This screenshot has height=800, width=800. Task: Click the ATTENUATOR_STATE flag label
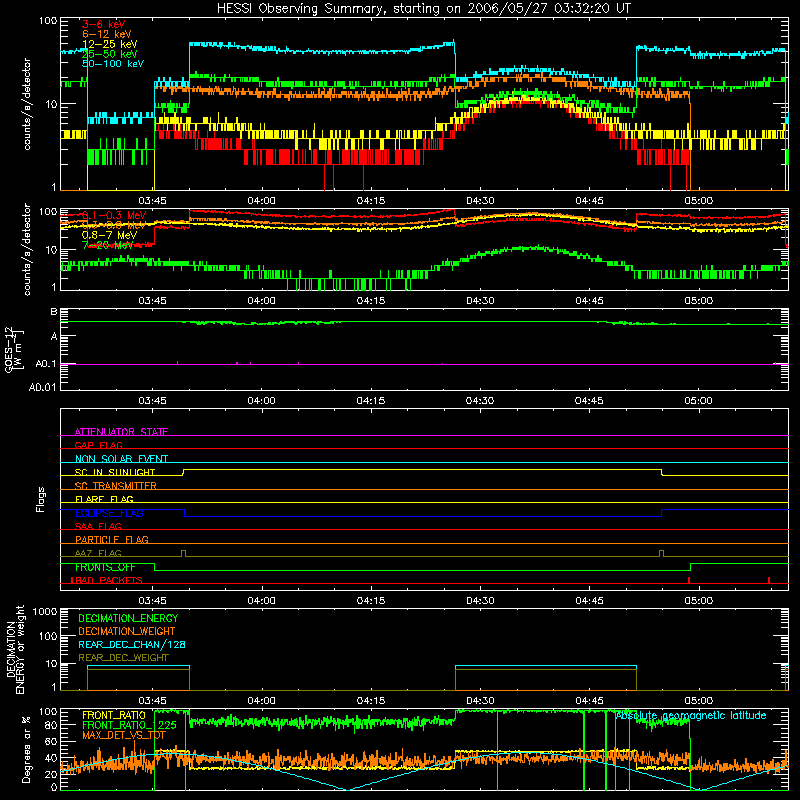point(121,432)
